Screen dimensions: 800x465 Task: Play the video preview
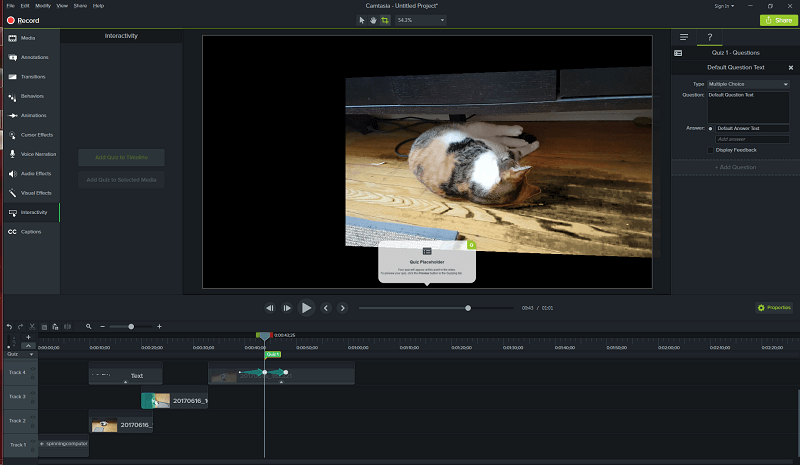point(306,308)
